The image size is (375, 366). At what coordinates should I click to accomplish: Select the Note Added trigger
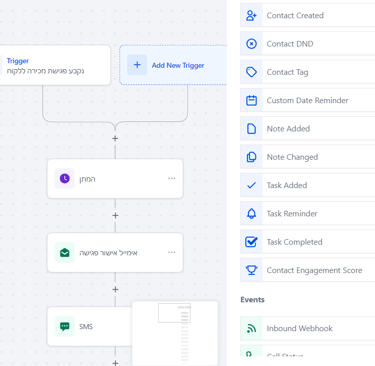[x=307, y=129]
